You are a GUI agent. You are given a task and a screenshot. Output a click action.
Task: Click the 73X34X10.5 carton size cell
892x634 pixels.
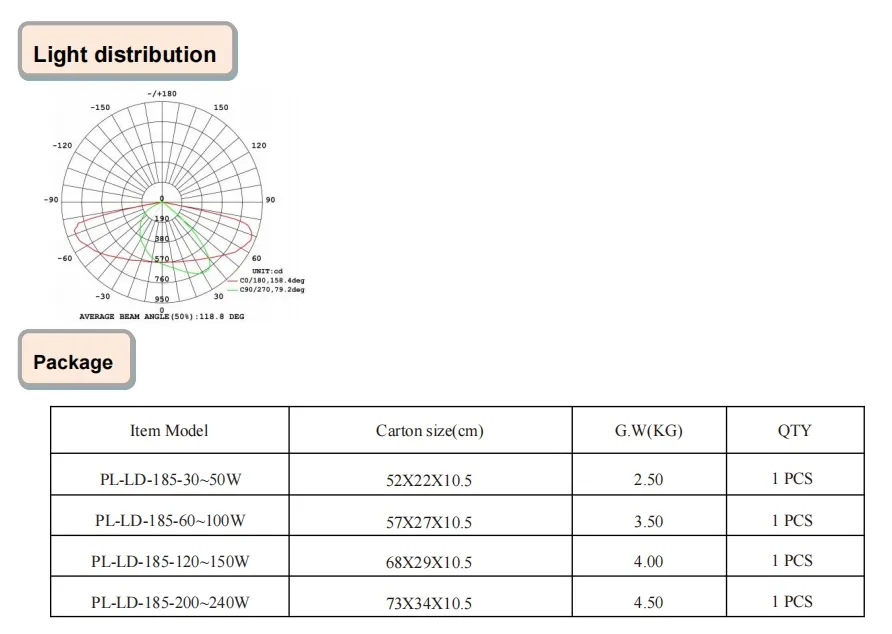(429, 604)
